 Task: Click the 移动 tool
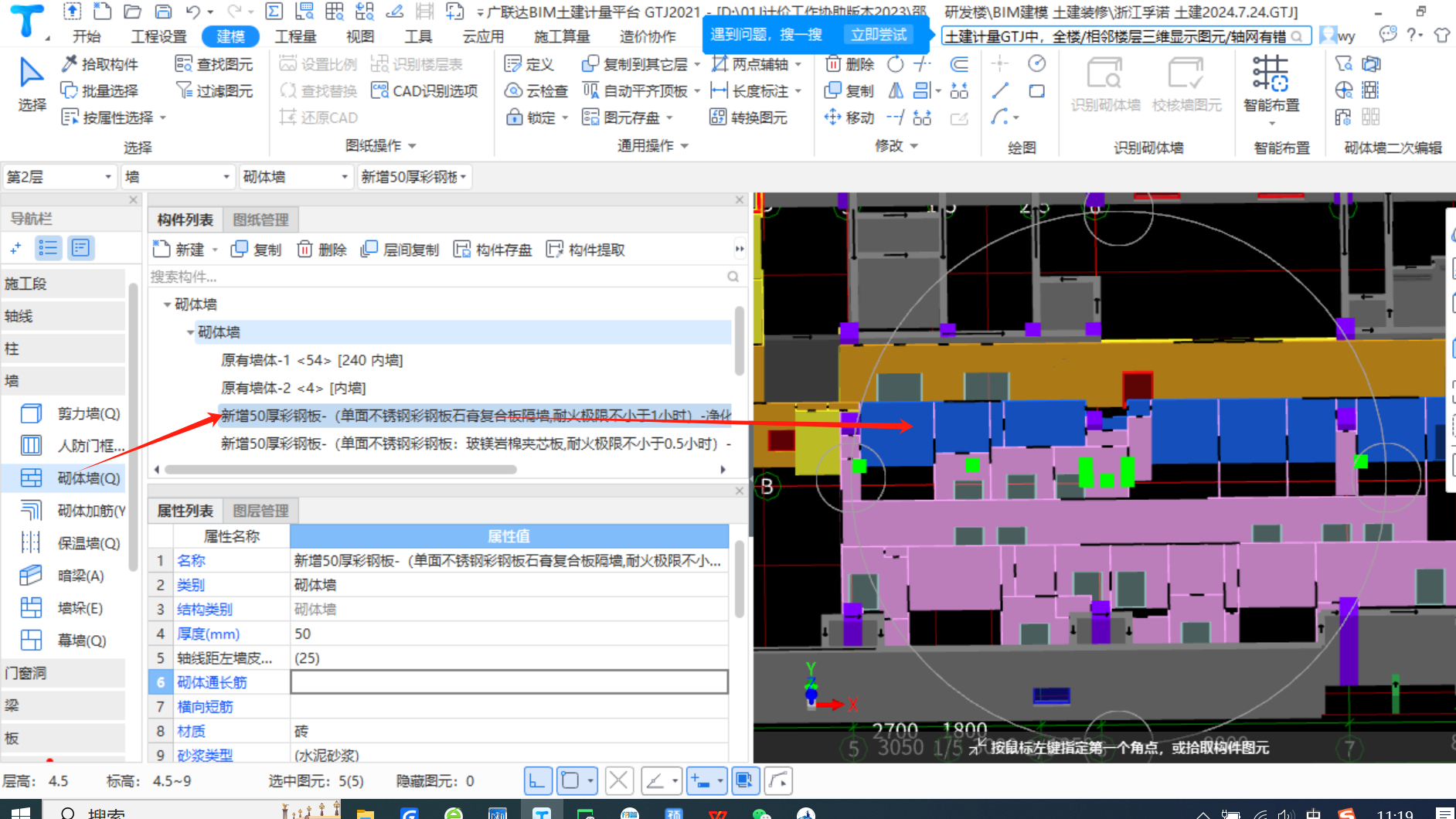pos(849,117)
